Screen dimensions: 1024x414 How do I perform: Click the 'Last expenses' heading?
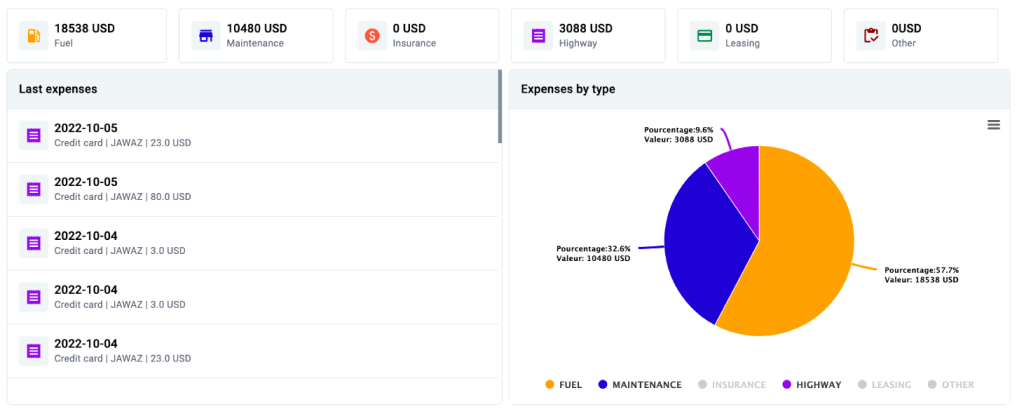(58, 89)
